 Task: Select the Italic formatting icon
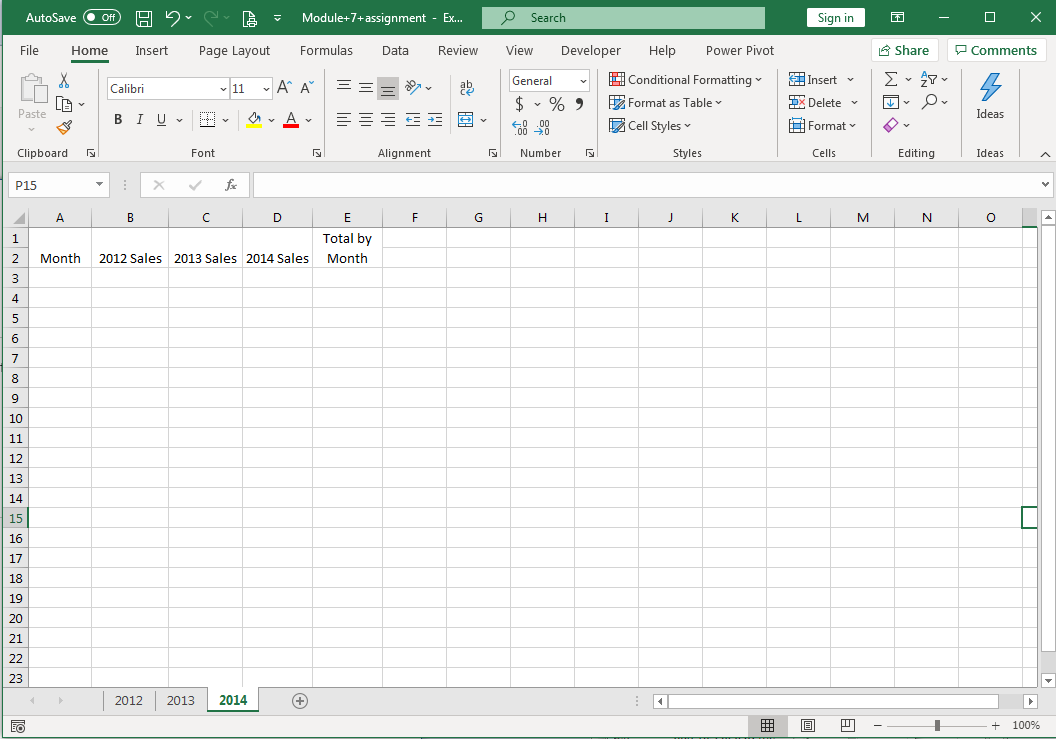pyautogui.click(x=140, y=119)
